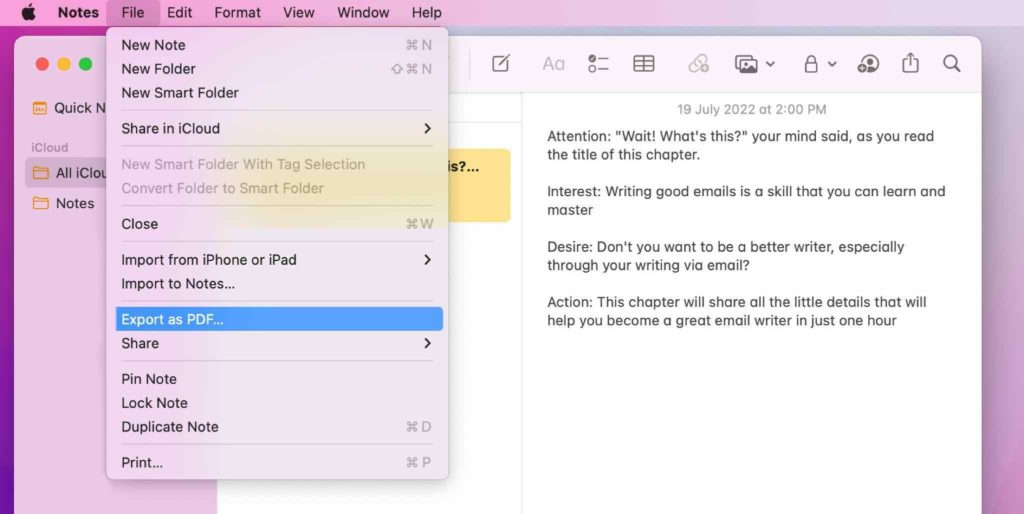
Task: Click the Attention paragraph in note
Action: (741, 146)
